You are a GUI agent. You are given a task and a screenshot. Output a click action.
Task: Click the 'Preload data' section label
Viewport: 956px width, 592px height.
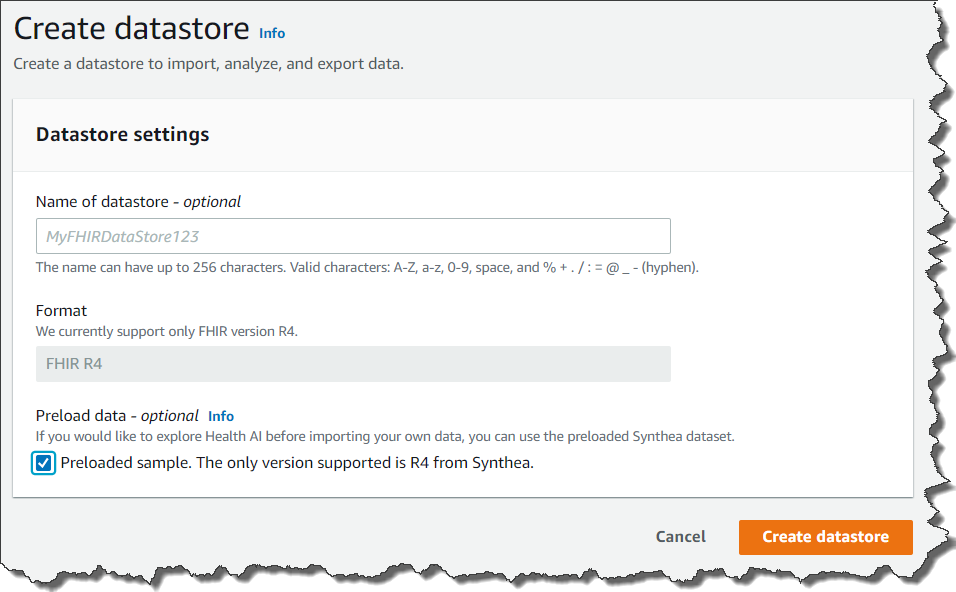click(x=81, y=416)
